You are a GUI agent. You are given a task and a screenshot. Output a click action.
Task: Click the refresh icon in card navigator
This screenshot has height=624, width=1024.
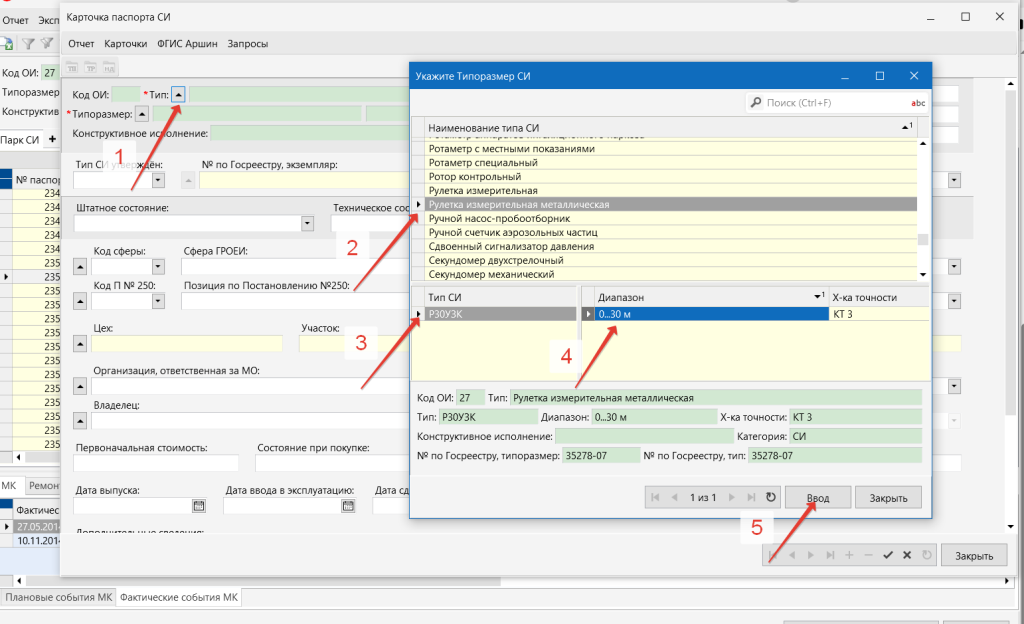coord(927,555)
